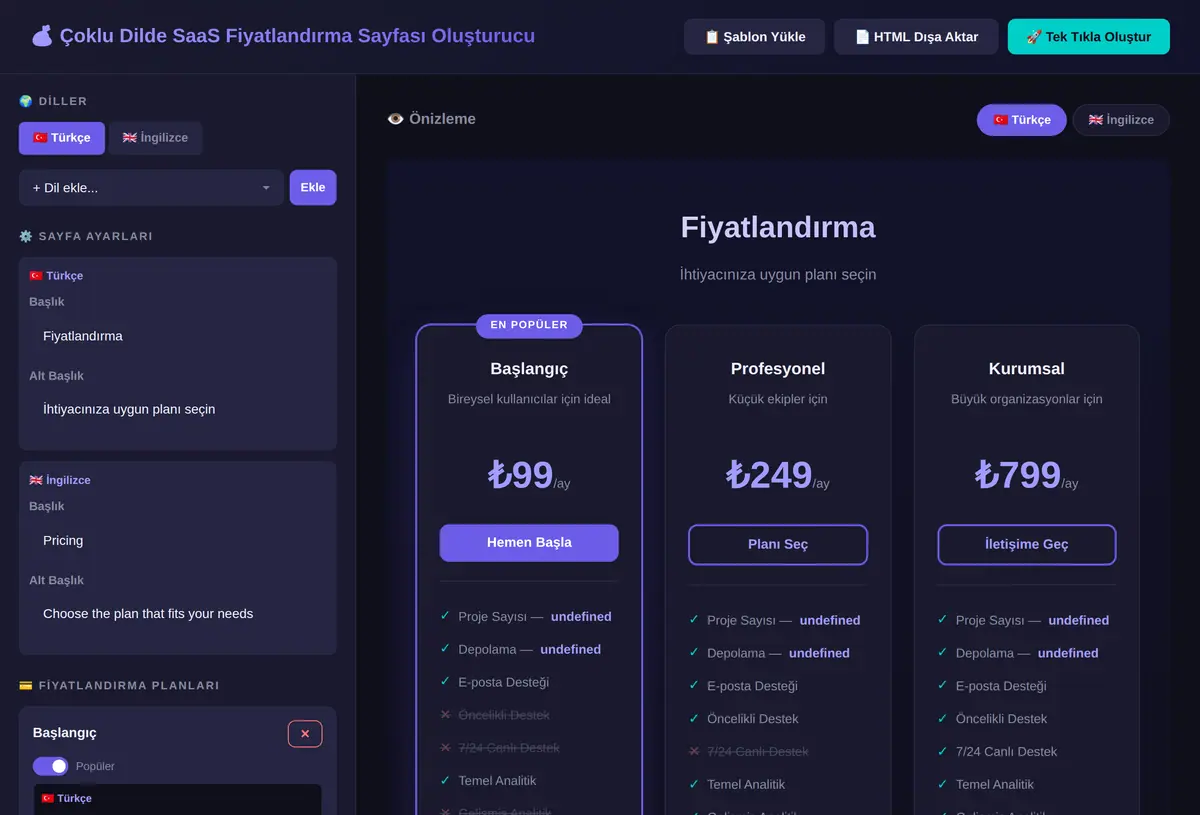Switch preview language to İngilizce
This screenshot has width=1200, height=815.
(x=1121, y=120)
